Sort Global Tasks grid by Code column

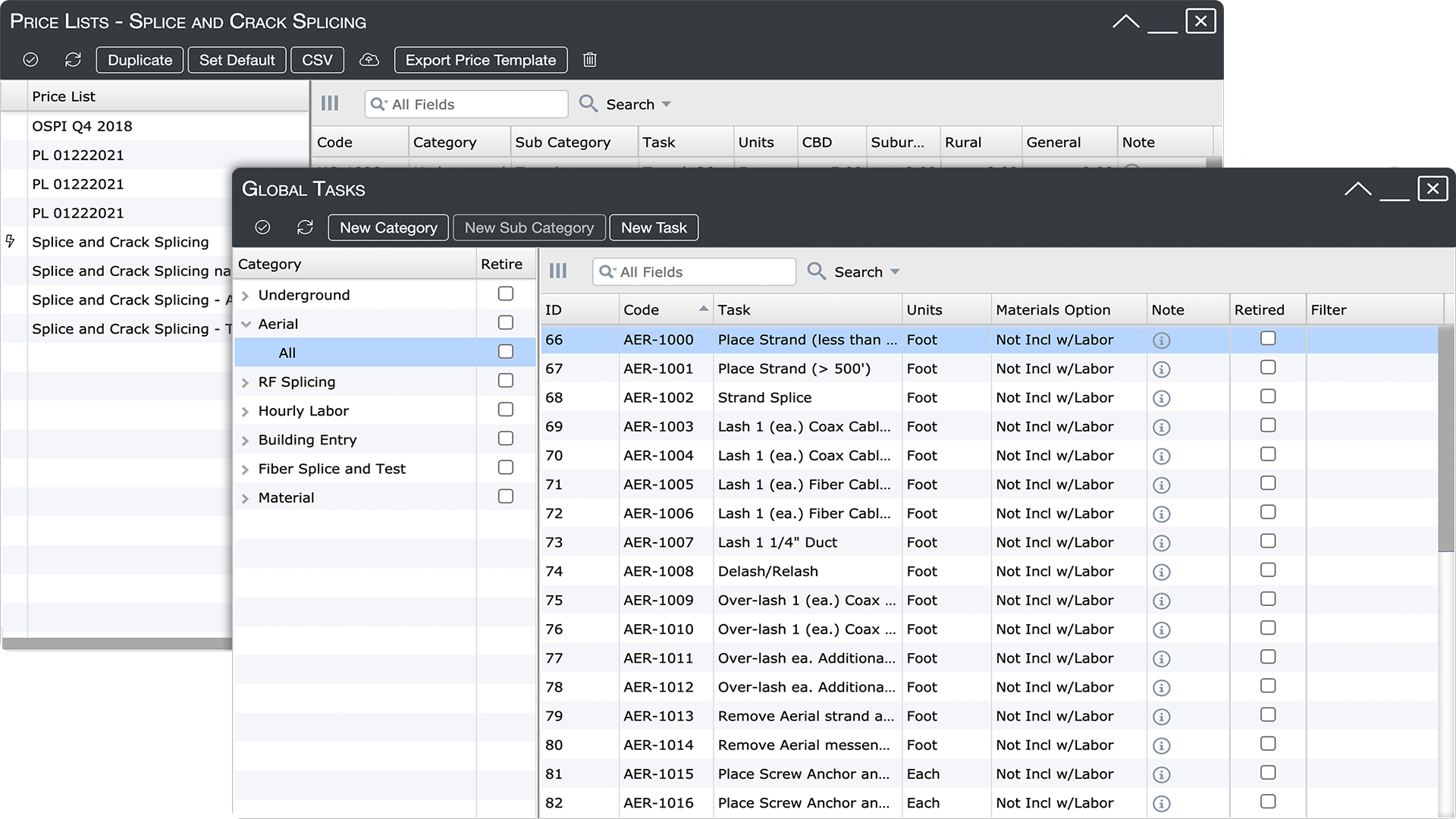(665, 310)
